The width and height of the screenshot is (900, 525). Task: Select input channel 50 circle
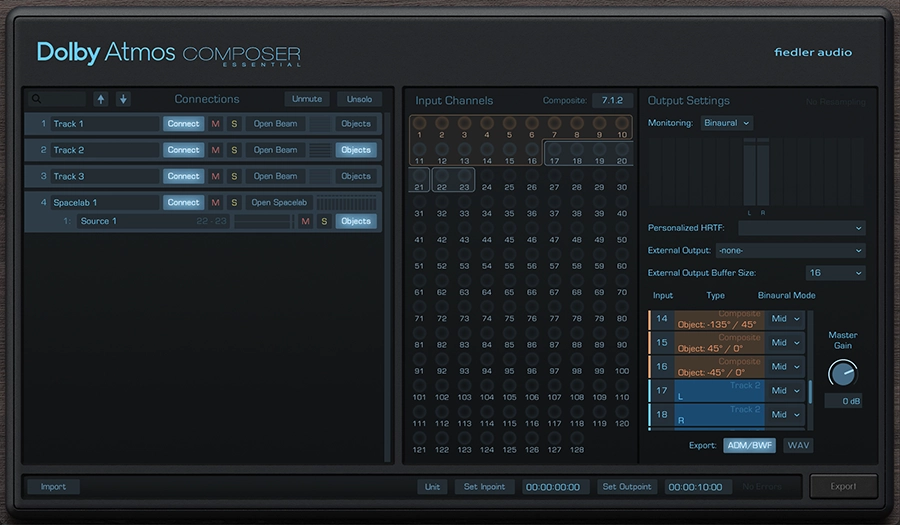[622, 228]
